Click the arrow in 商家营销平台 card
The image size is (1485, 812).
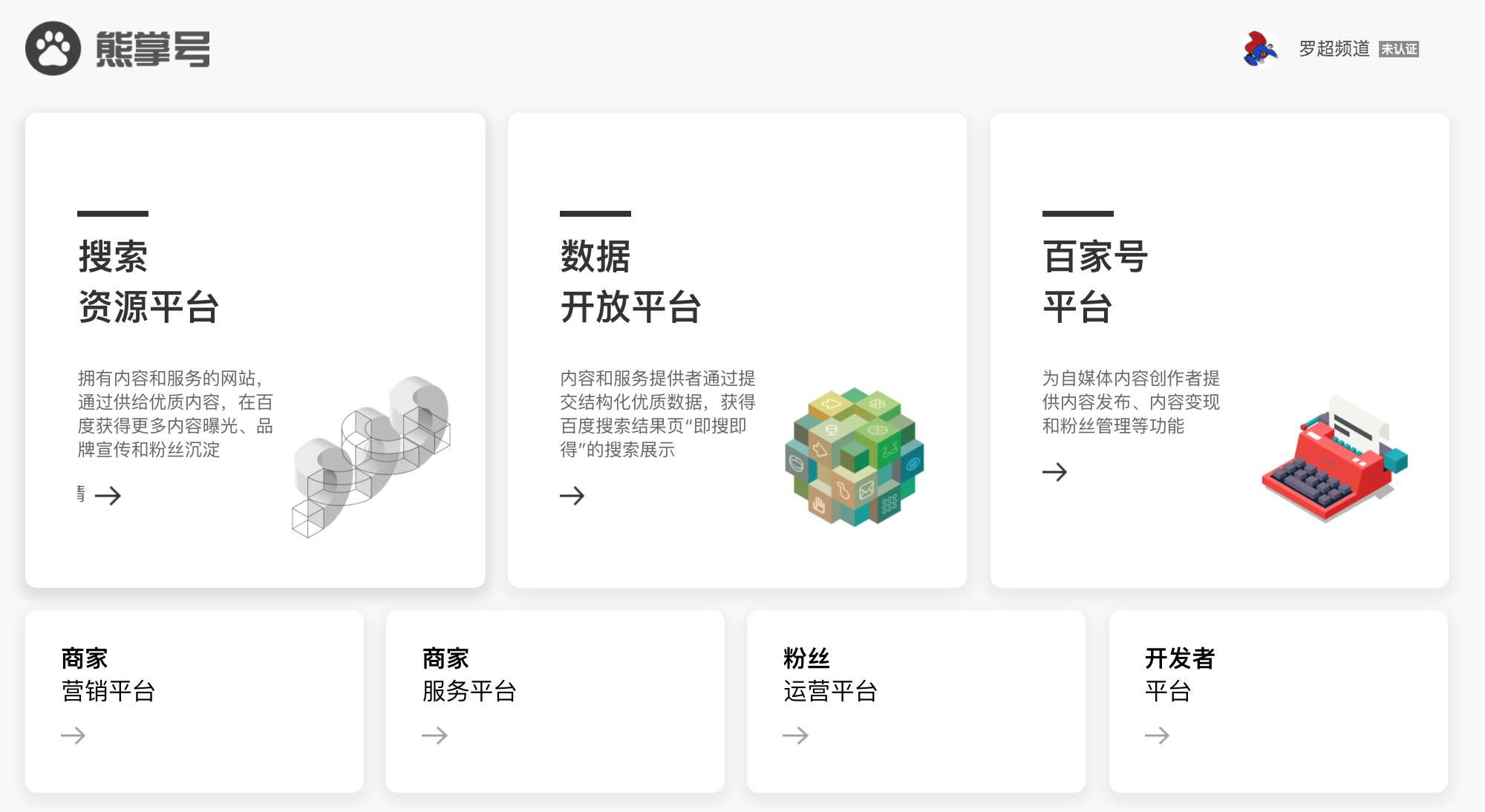73,736
